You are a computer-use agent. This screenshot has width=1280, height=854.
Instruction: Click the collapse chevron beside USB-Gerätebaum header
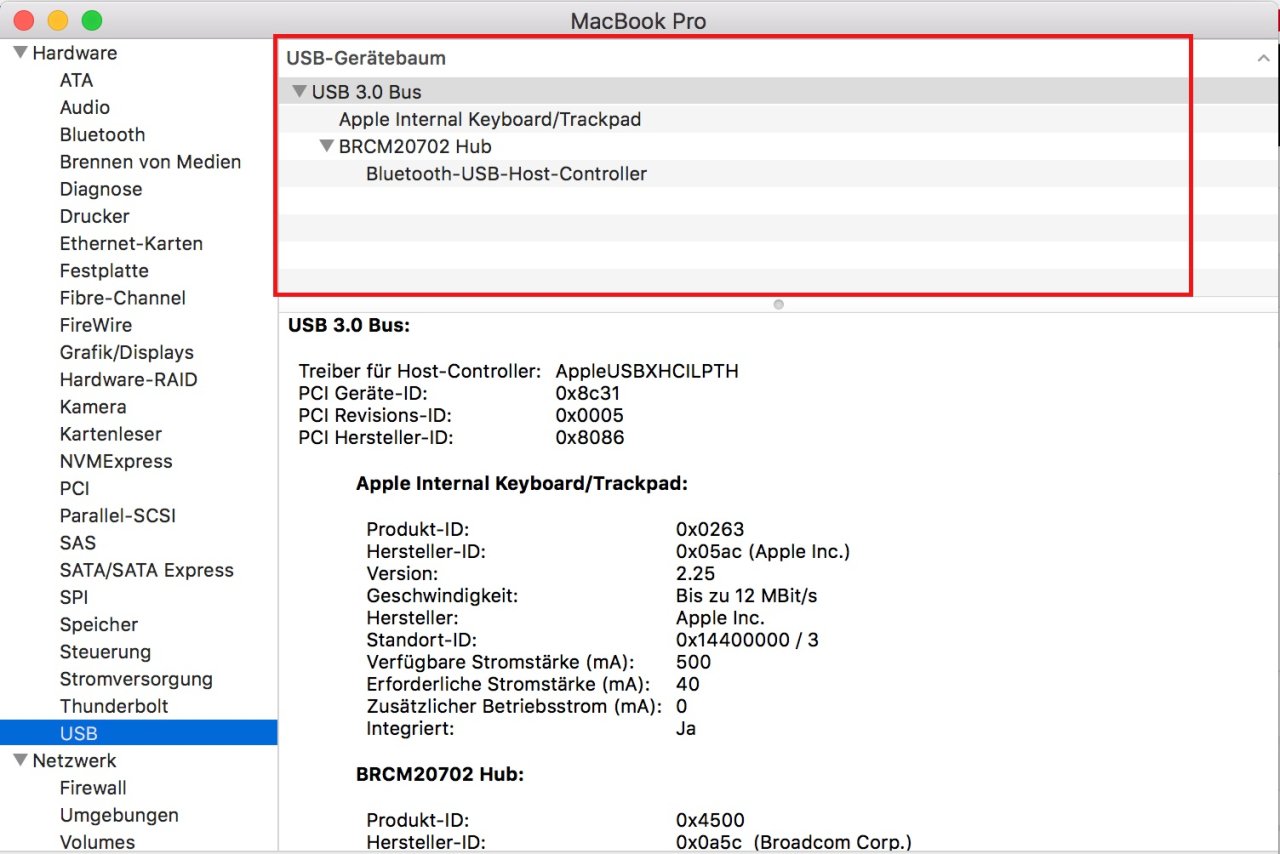(1263, 59)
